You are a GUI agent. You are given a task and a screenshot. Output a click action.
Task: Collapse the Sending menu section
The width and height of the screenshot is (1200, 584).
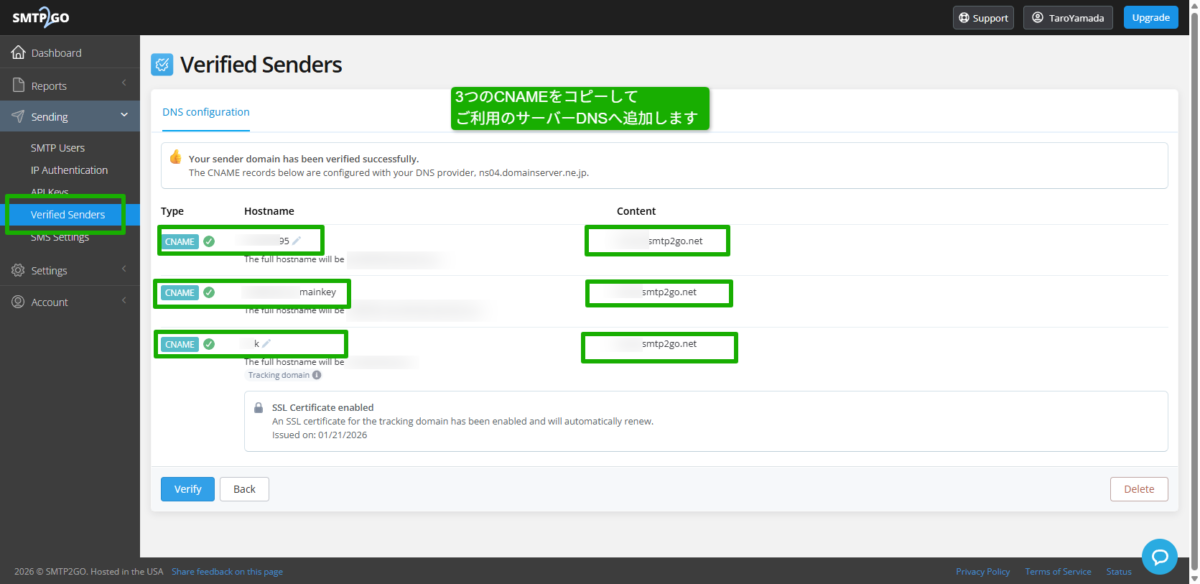coord(124,116)
